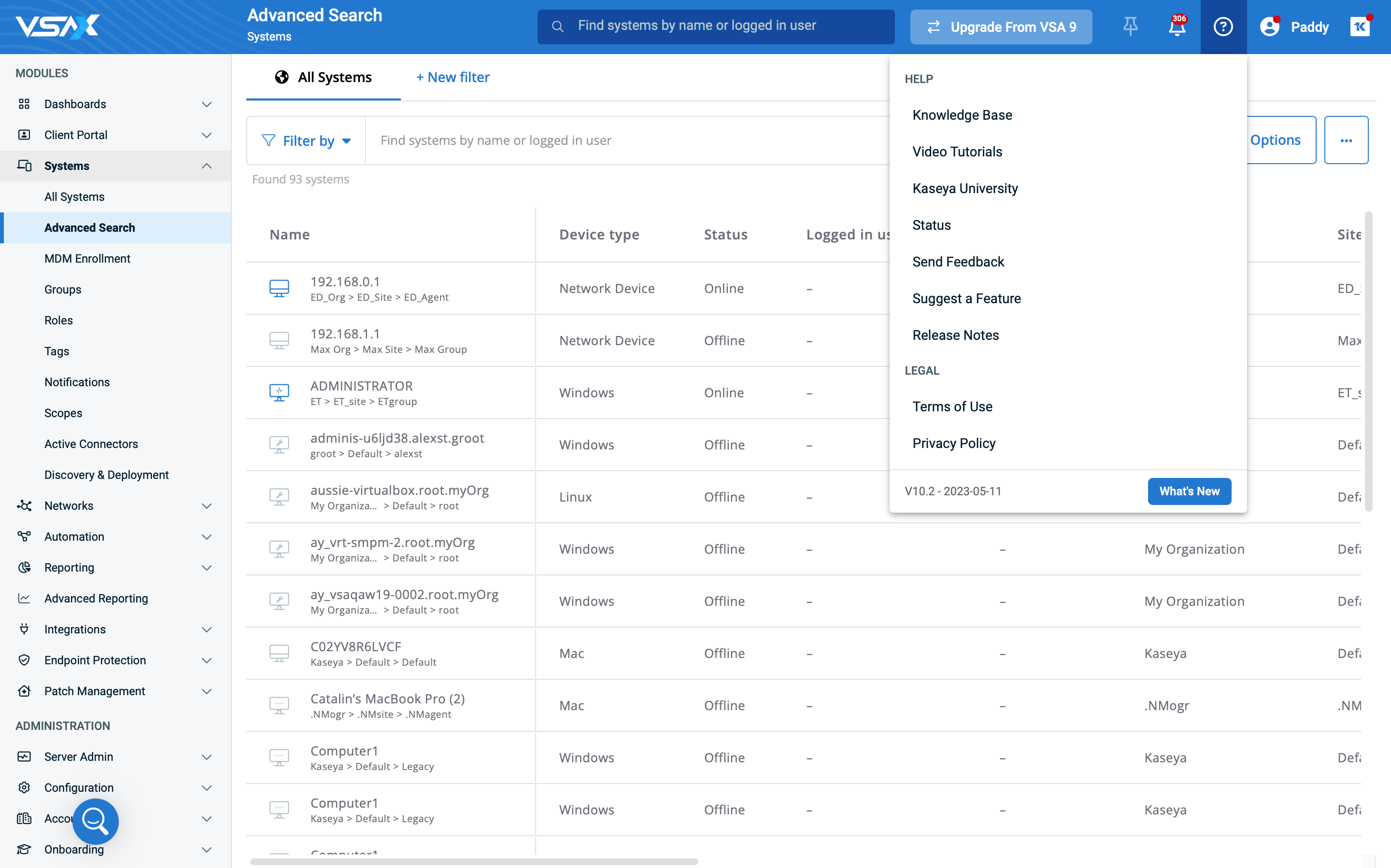The height and width of the screenshot is (868, 1391).
Task: Expand the Patch Management chevron
Action: (x=207, y=691)
